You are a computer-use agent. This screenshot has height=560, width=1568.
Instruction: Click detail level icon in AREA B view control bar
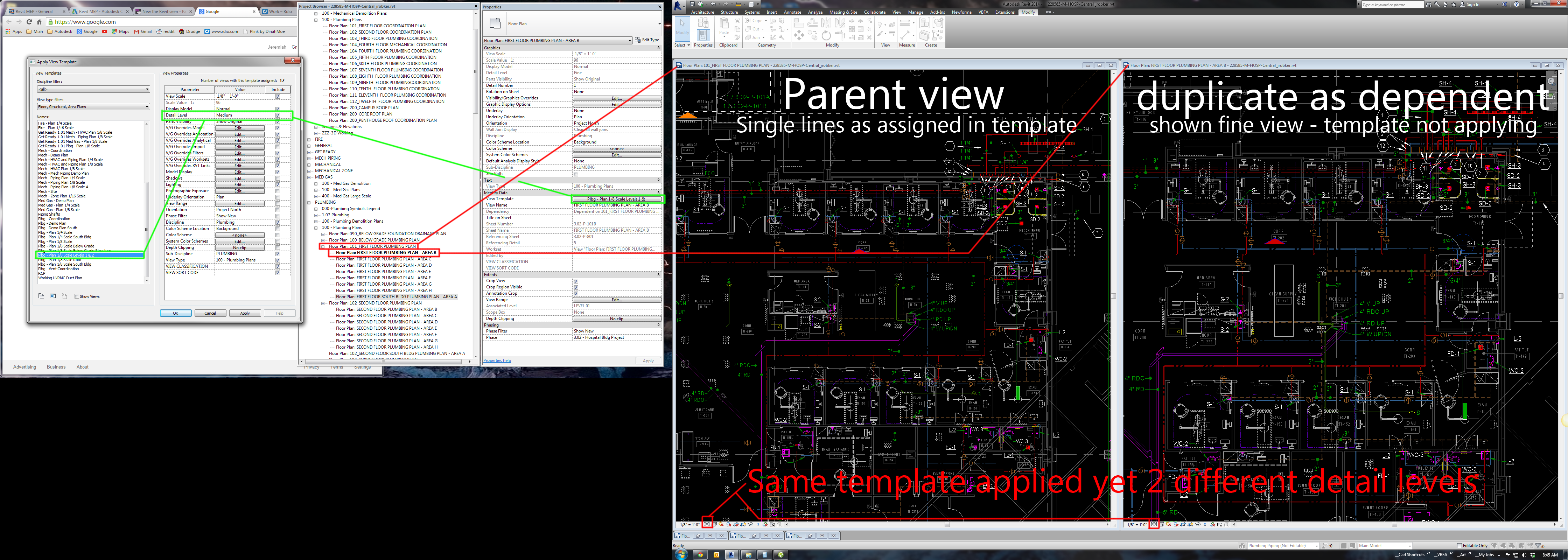(1154, 524)
